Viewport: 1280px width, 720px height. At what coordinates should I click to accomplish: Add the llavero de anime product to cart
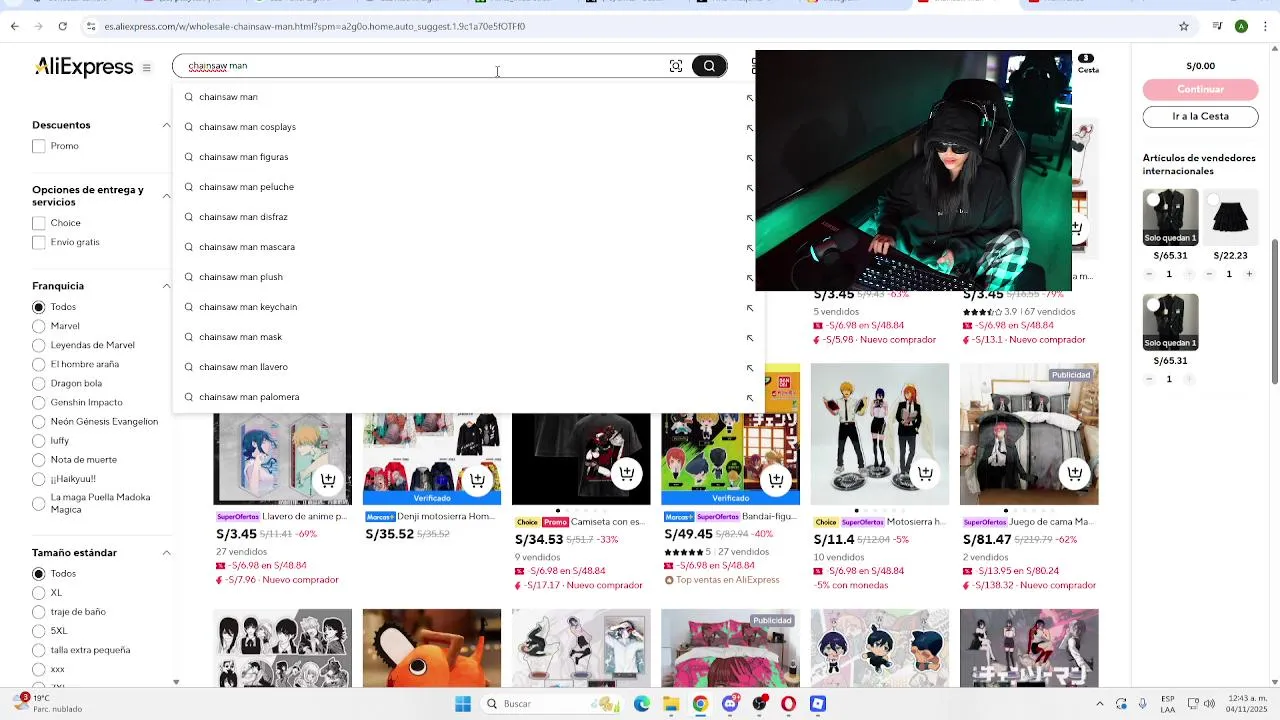point(328,480)
